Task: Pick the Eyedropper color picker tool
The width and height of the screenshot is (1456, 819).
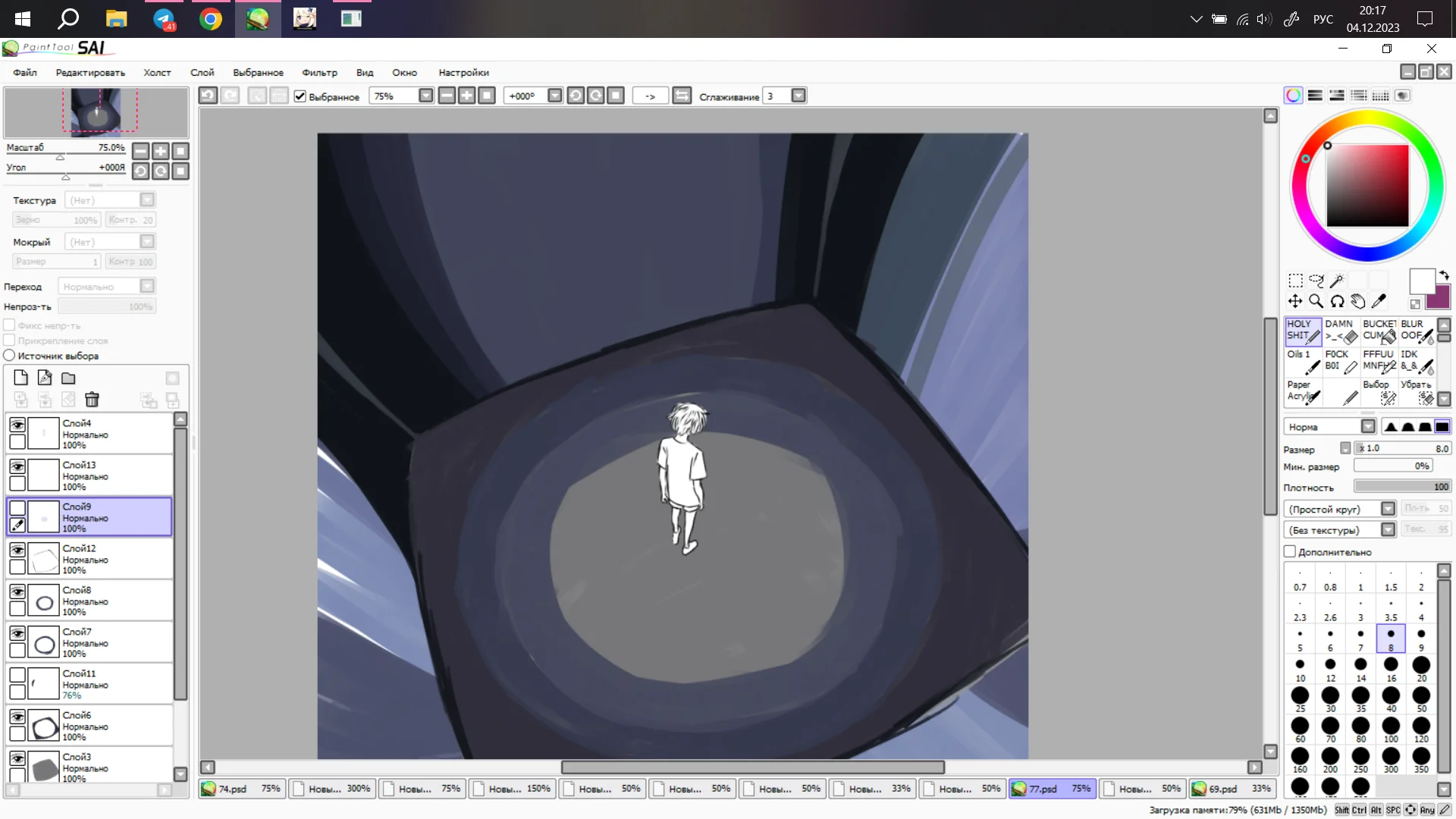Action: 1379,301
